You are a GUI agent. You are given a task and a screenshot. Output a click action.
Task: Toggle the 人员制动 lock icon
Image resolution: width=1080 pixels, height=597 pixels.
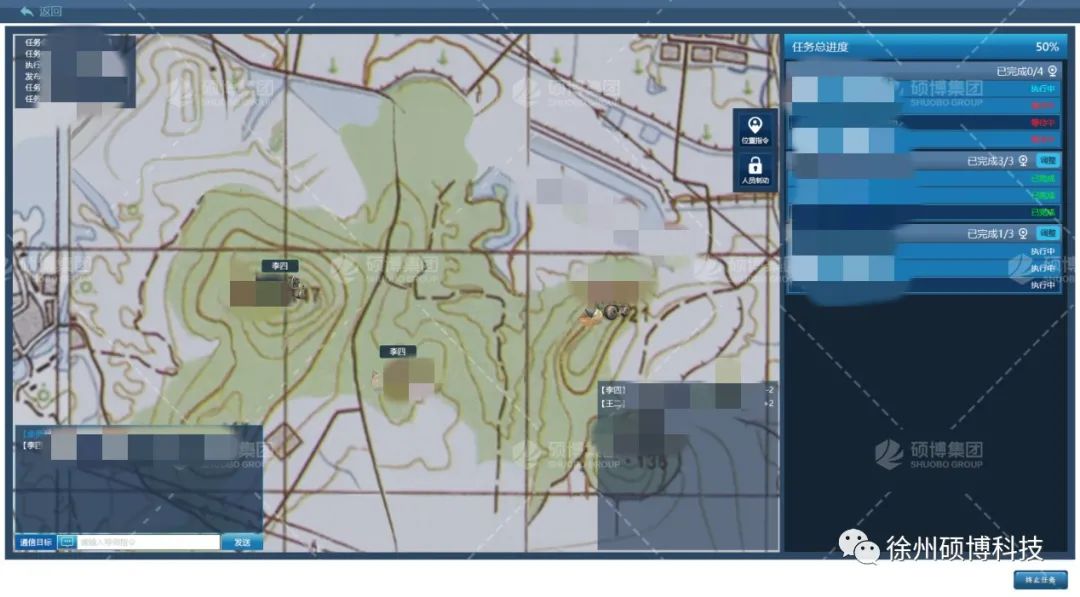coord(755,169)
